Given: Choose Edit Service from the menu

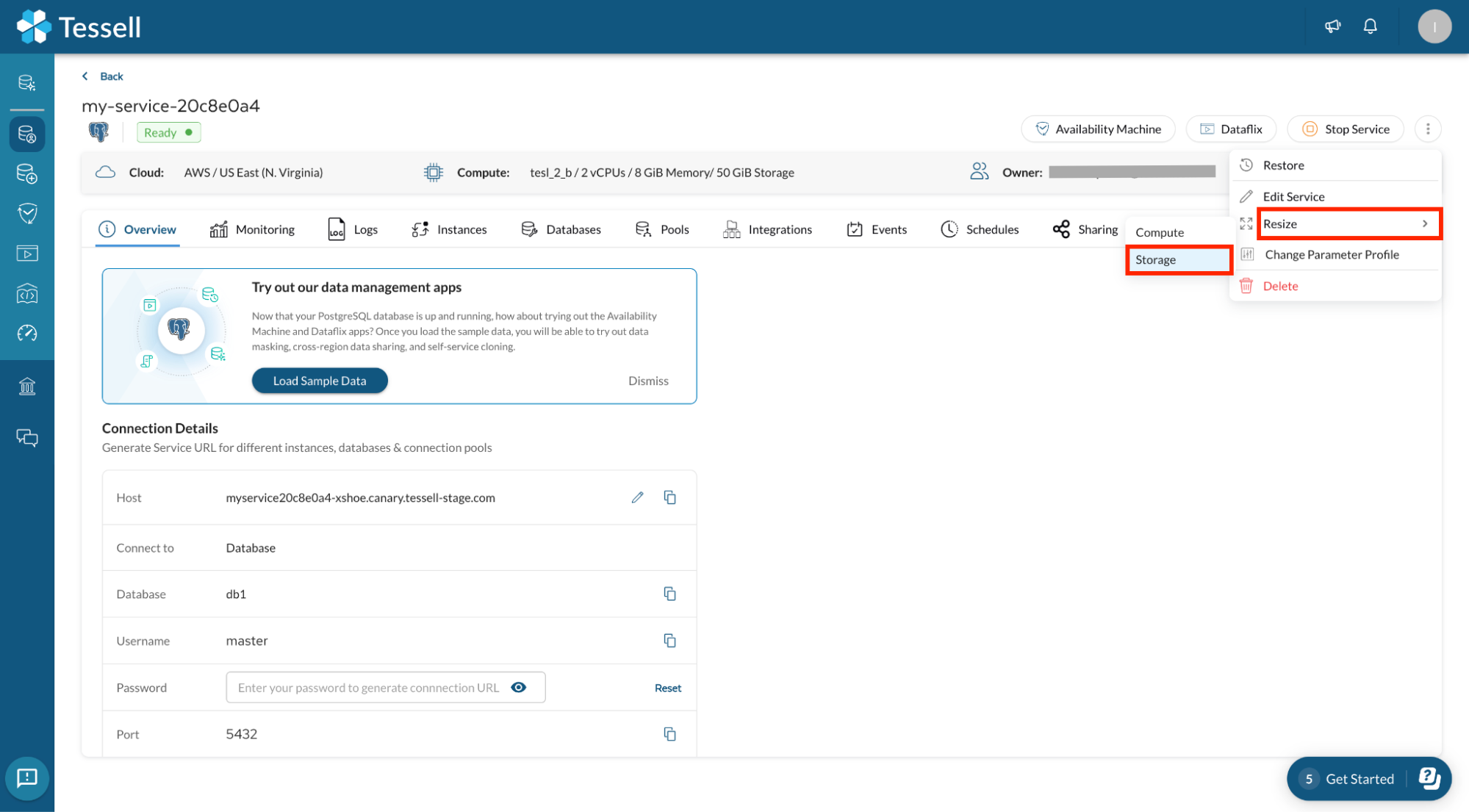Looking at the screenshot, I should 1335,197.
